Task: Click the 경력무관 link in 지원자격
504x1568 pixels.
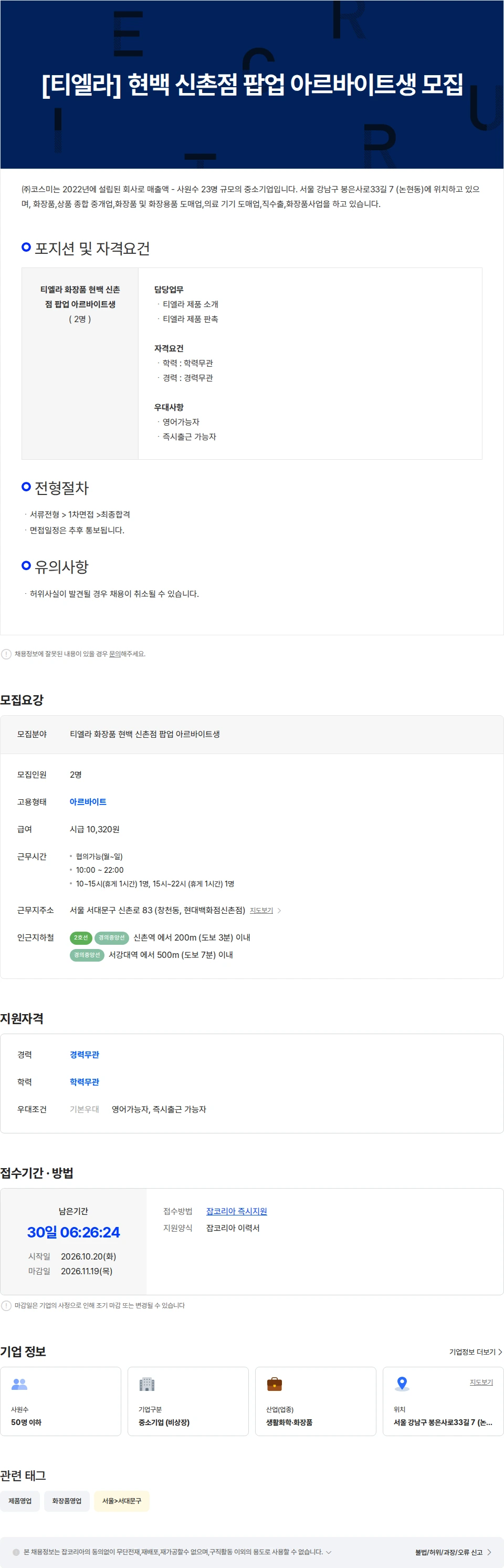Action: (x=84, y=1054)
